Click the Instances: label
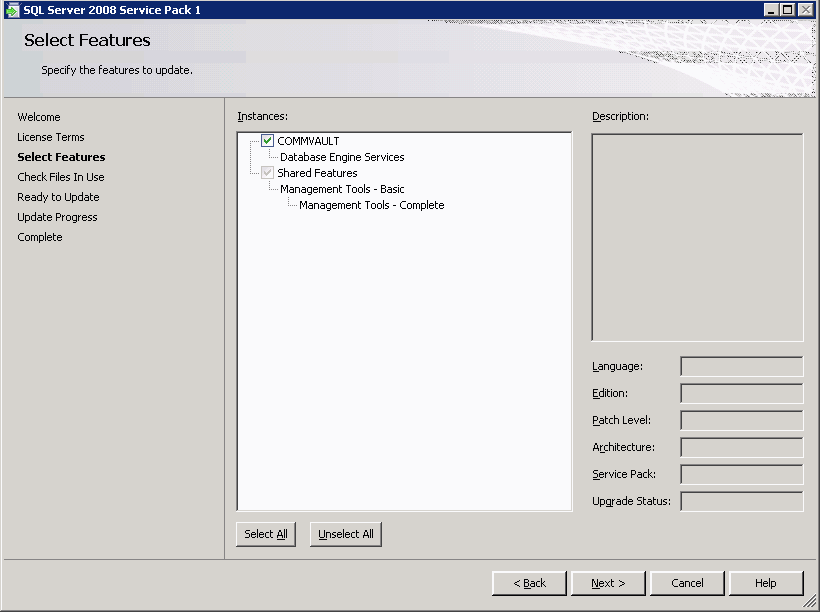 pyautogui.click(x=263, y=116)
